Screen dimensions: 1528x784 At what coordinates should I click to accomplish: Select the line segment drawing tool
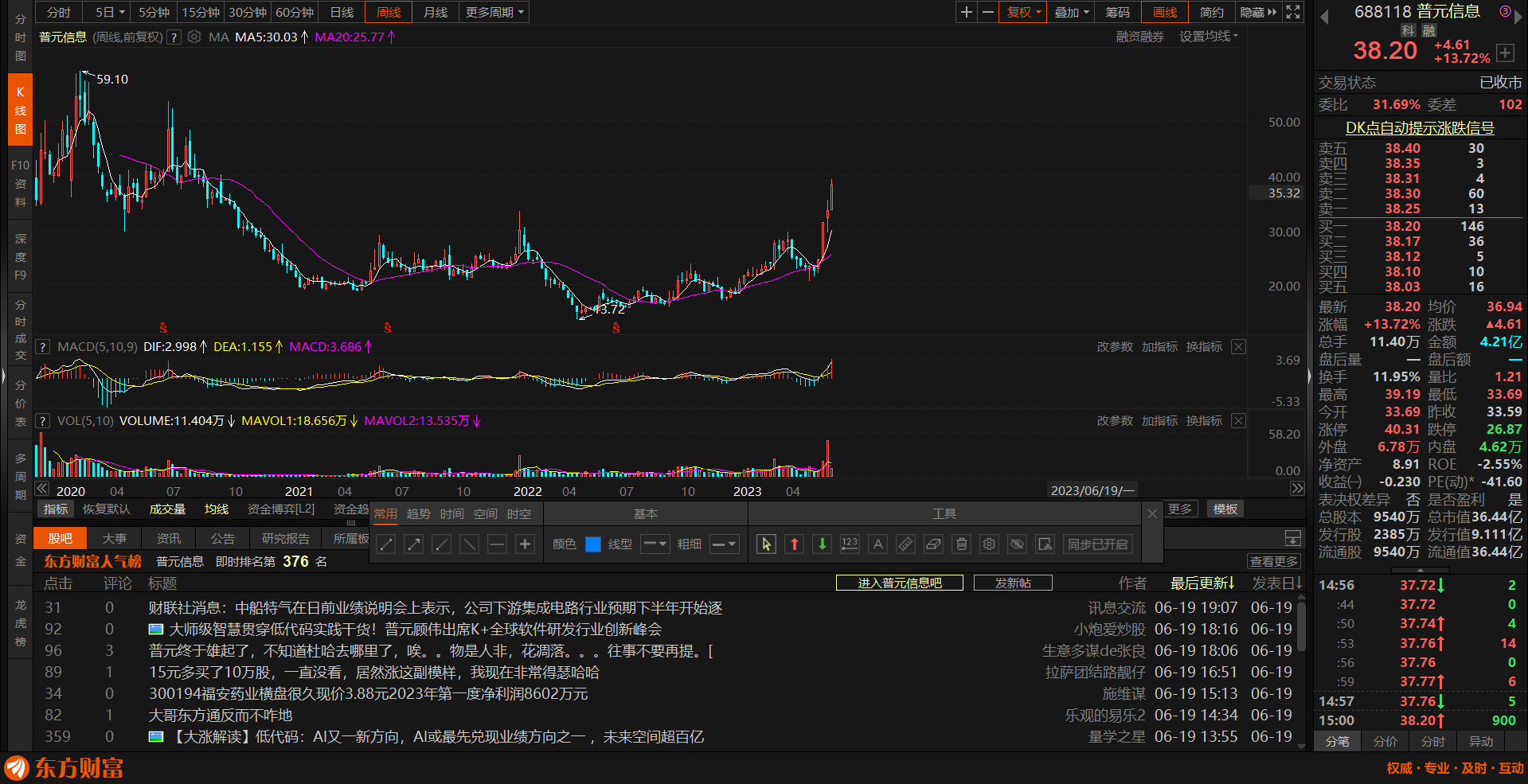[x=386, y=544]
